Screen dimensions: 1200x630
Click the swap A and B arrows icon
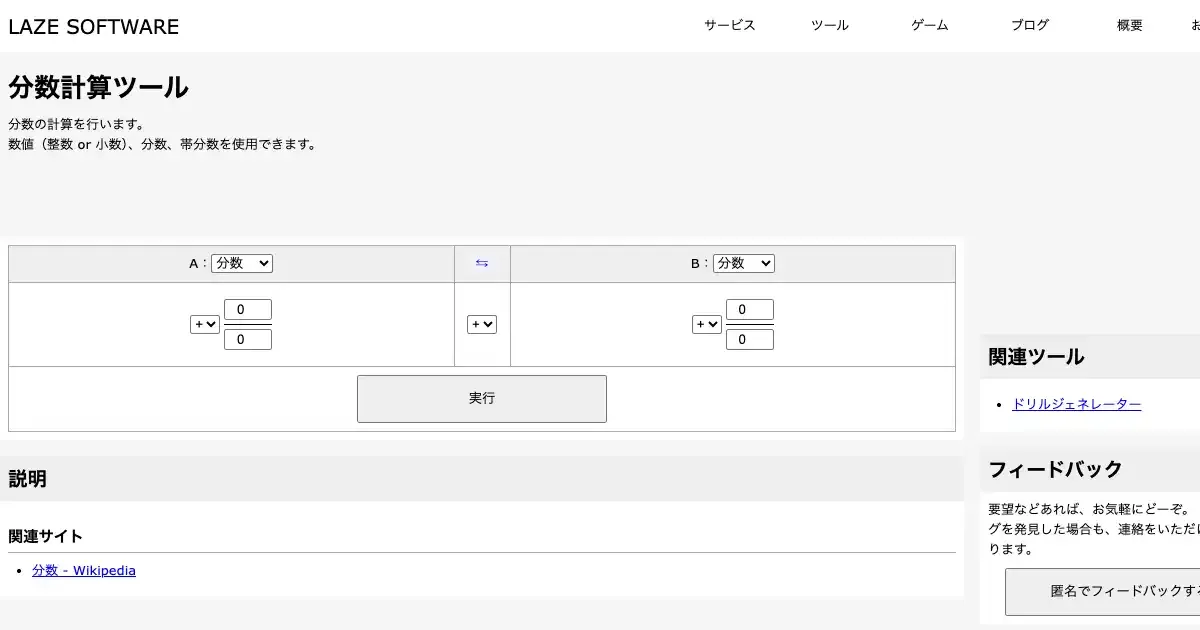tap(482, 264)
